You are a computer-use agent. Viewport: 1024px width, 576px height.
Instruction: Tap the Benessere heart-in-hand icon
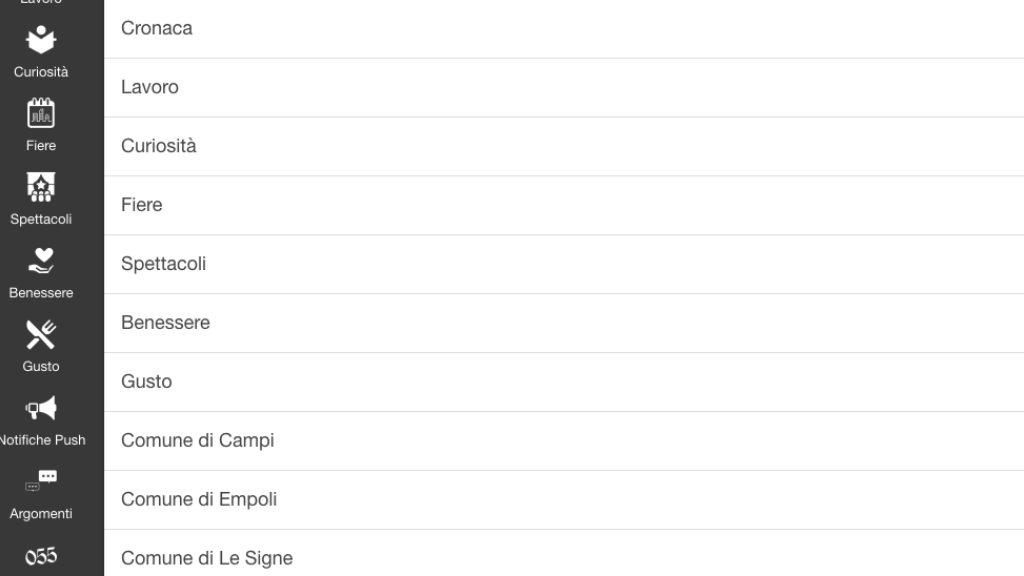[x=40, y=261]
